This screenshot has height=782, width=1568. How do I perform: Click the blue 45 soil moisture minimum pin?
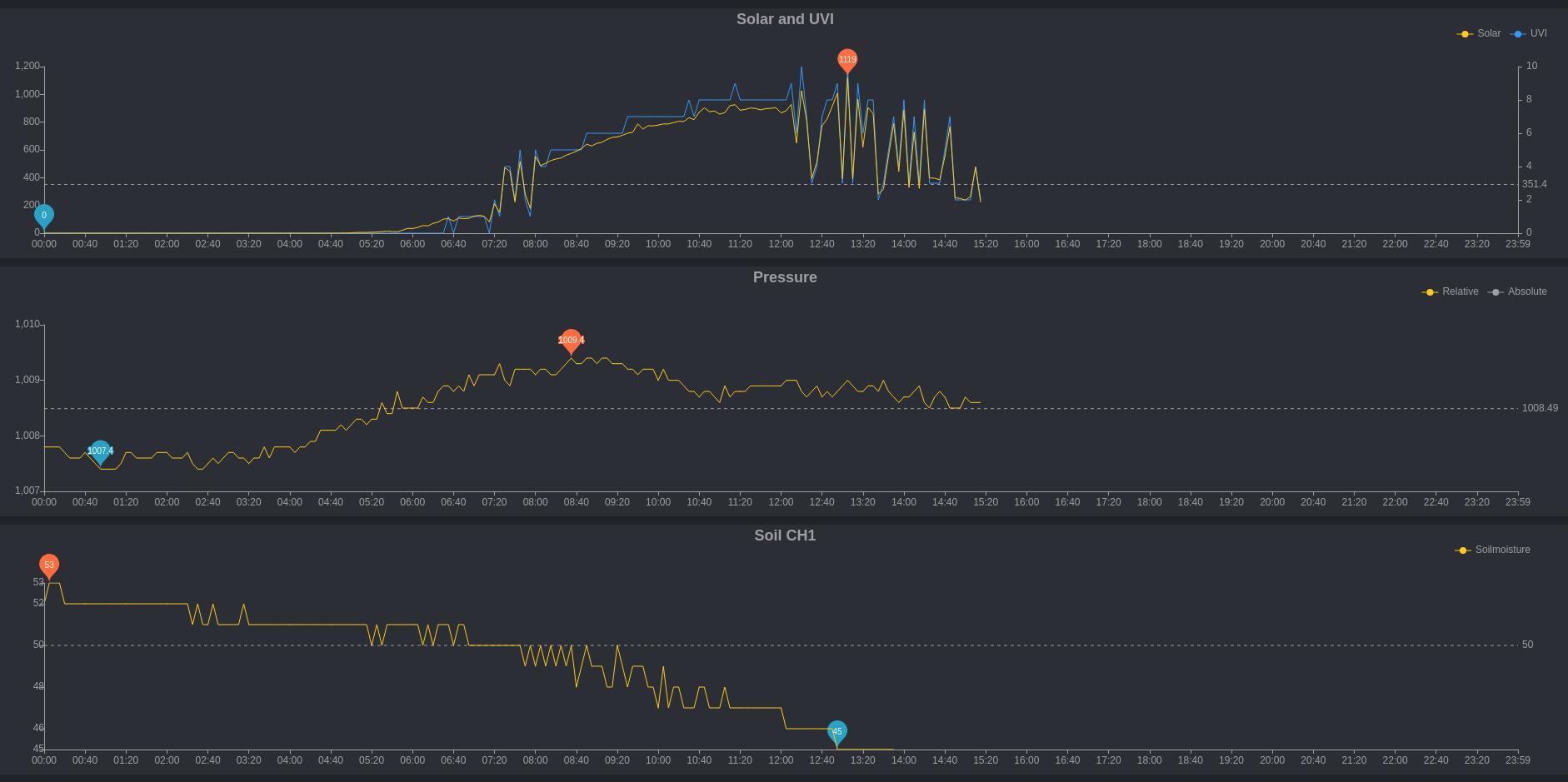click(836, 731)
